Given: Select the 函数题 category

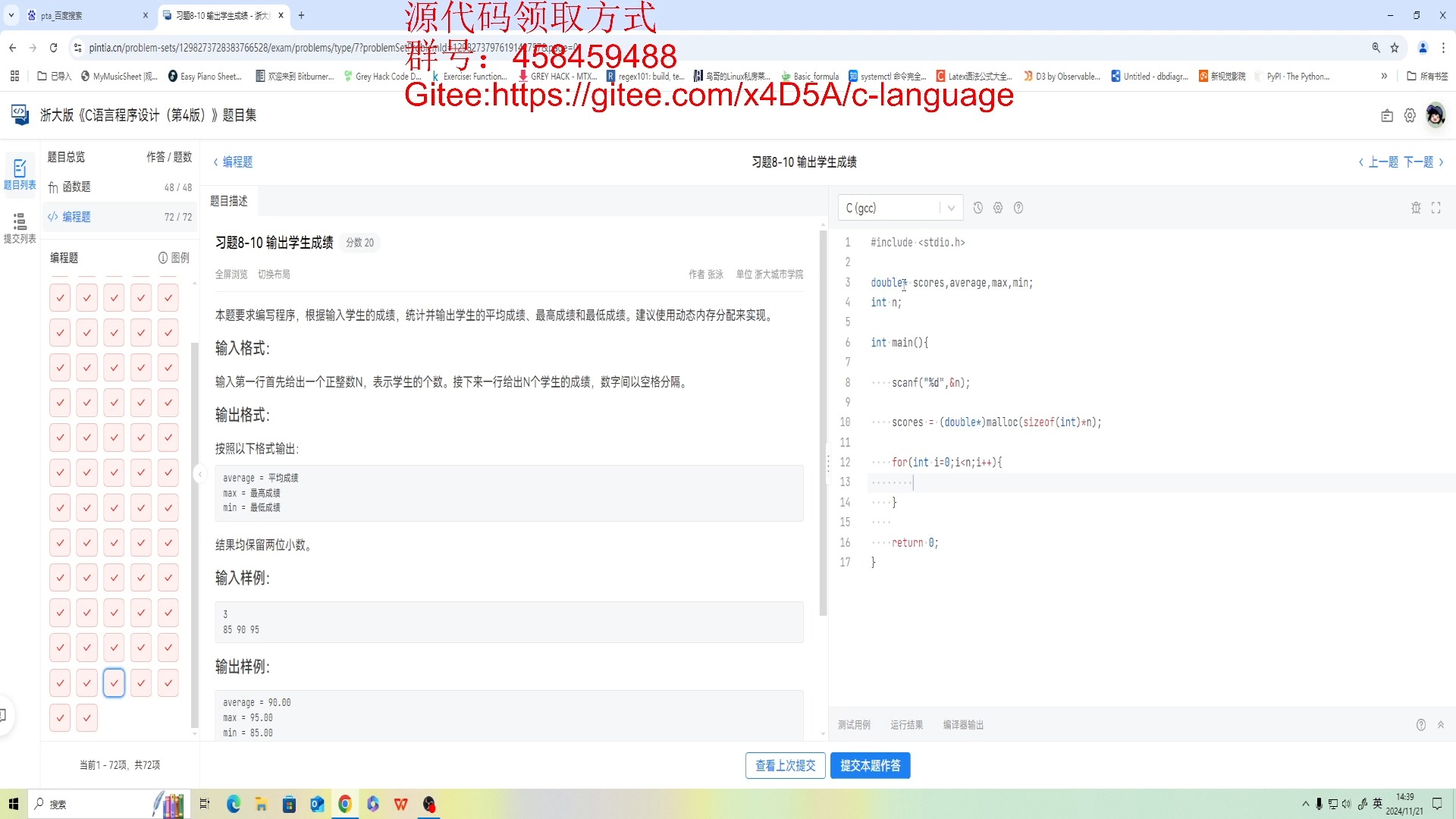Looking at the screenshot, I should pos(120,187).
